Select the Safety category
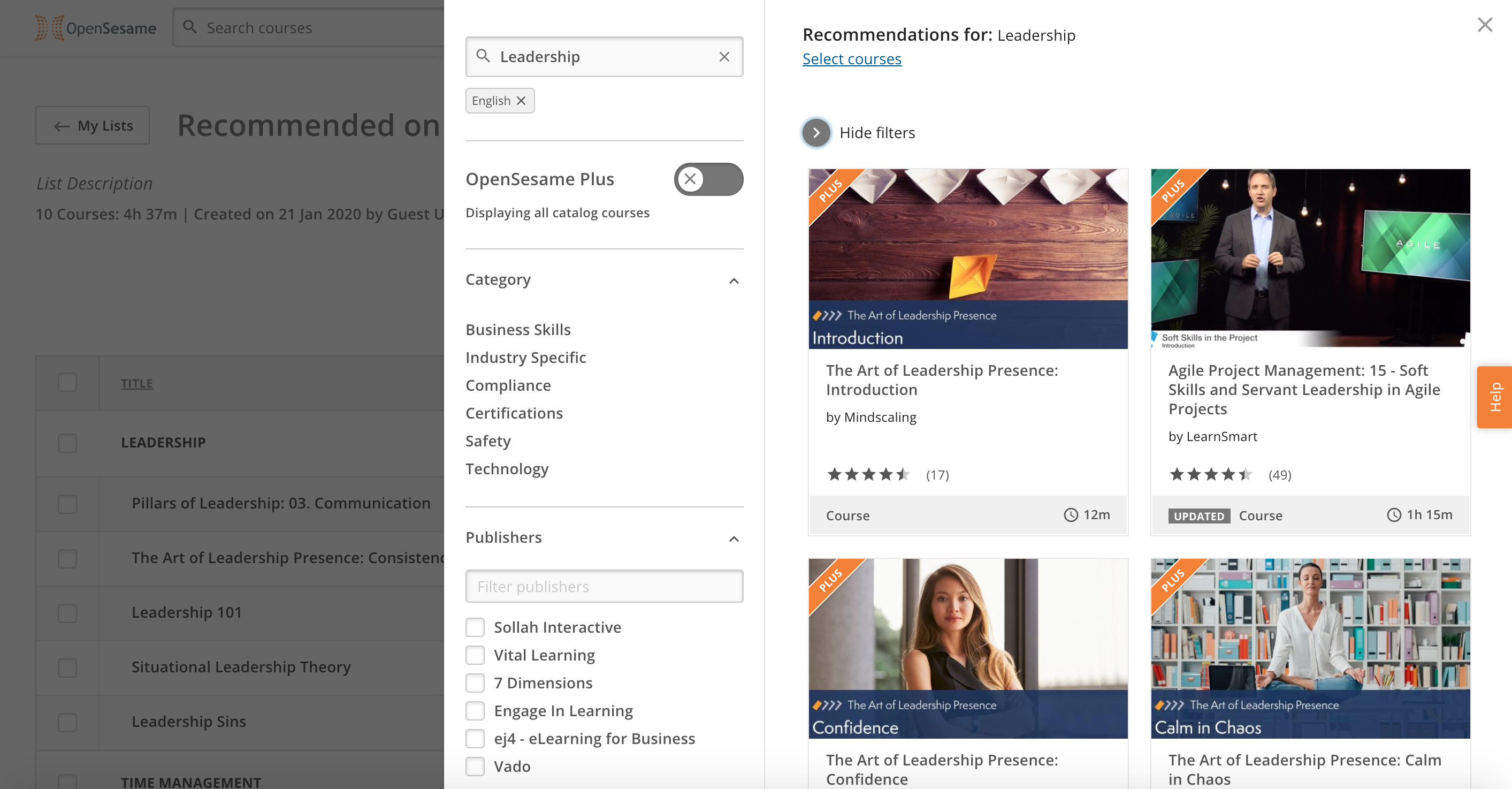Image resolution: width=1512 pixels, height=789 pixels. [x=488, y=441]
